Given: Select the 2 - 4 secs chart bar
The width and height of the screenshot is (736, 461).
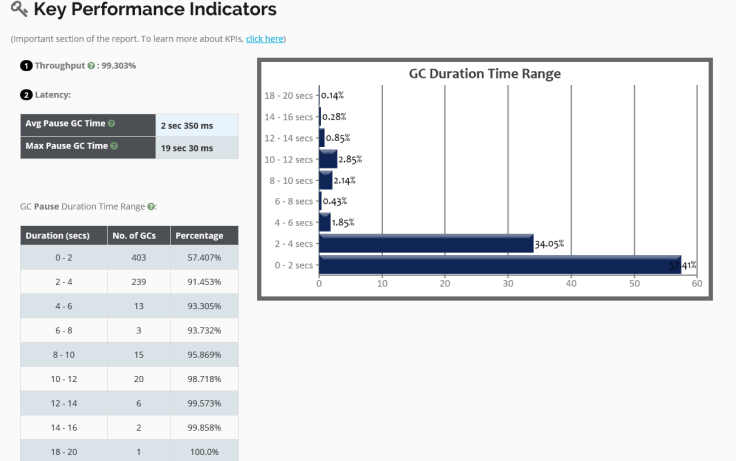Looking at the screenshot, I should tap(426, 244).
